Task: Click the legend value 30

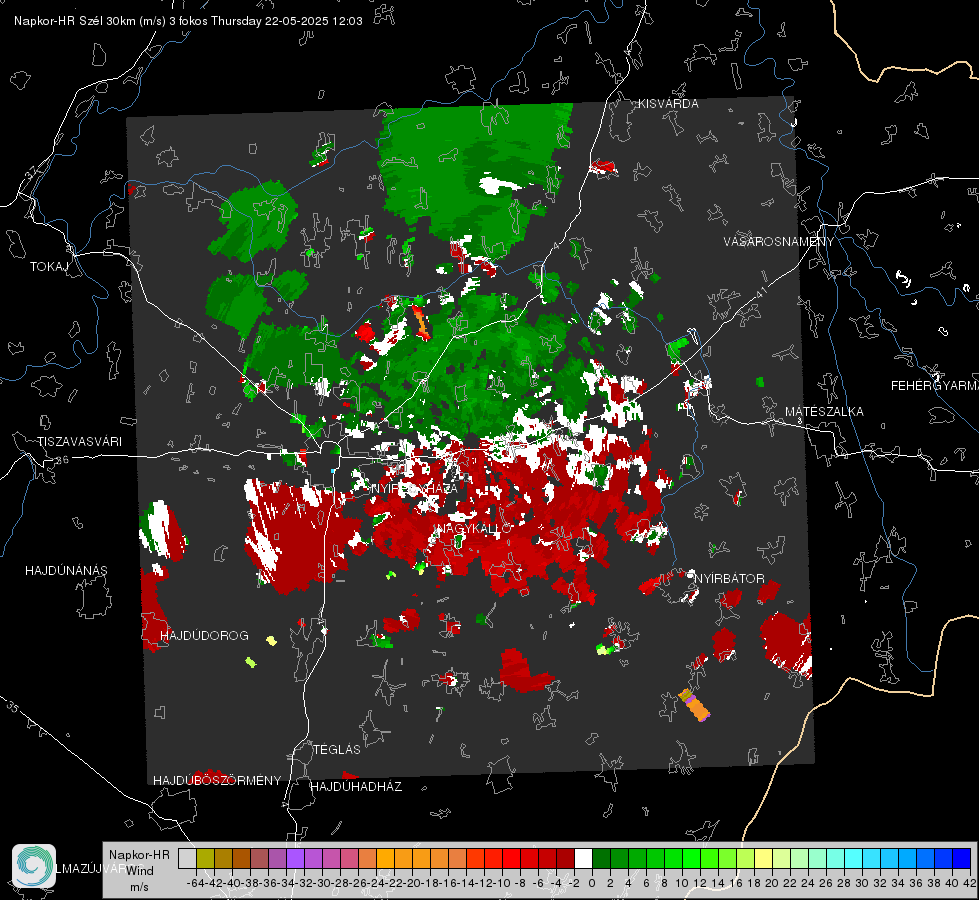Action: click(862, 883)
